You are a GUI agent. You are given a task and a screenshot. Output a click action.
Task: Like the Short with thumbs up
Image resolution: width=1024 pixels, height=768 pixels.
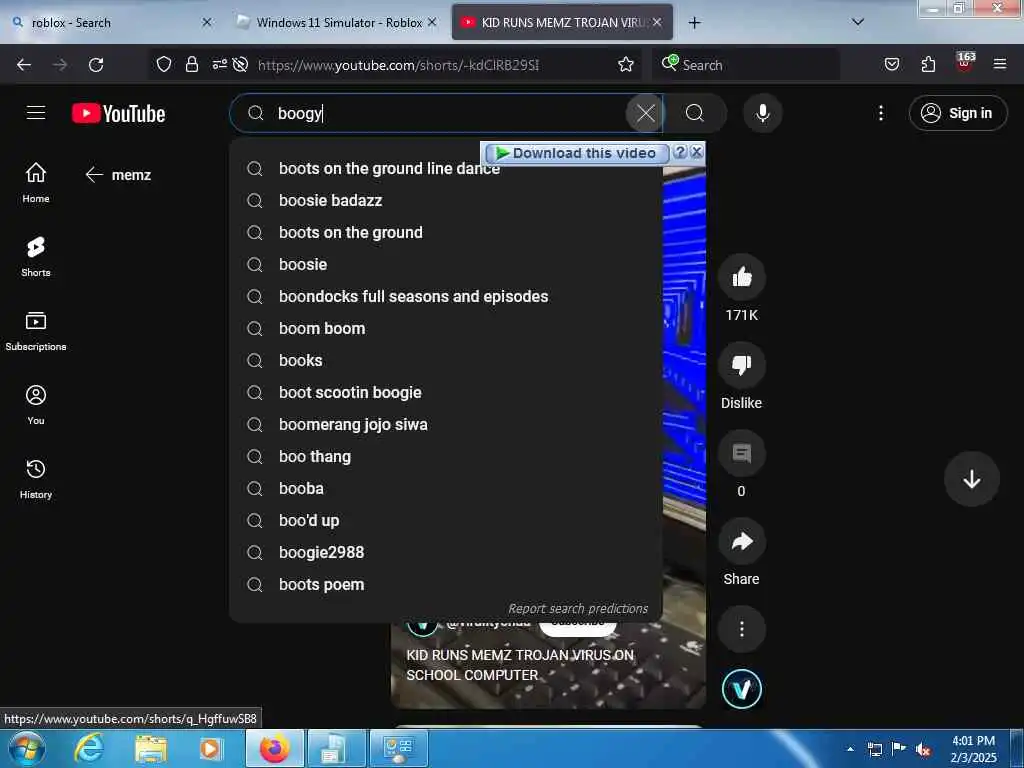741,277
